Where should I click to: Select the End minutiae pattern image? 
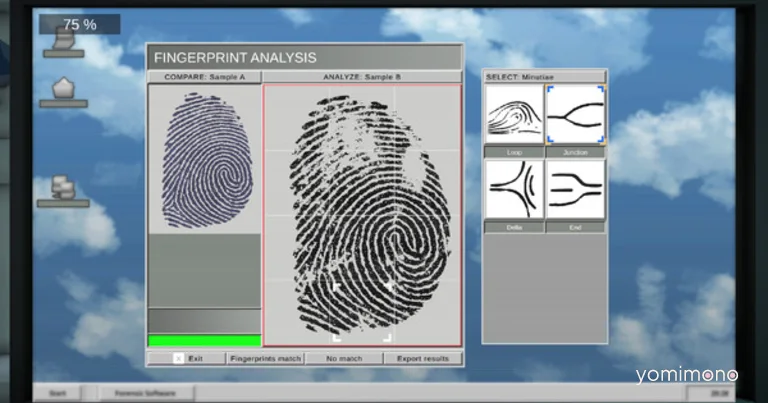(575, 190)
